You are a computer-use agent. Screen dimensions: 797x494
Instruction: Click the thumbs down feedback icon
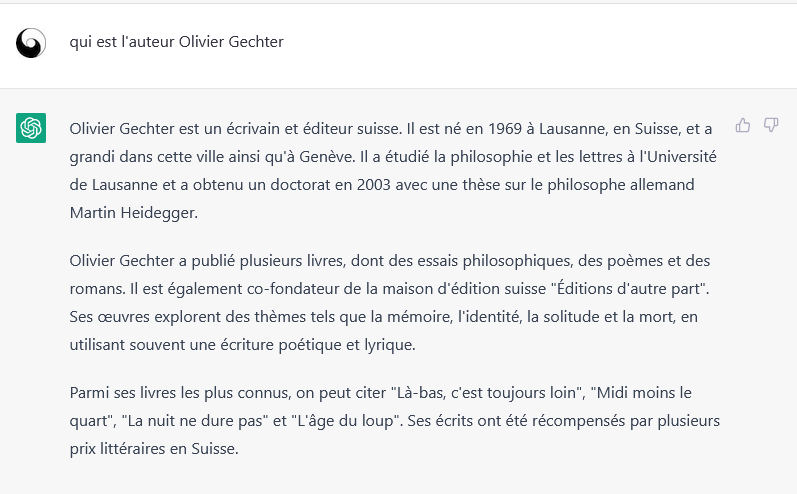tap(771, 125)
